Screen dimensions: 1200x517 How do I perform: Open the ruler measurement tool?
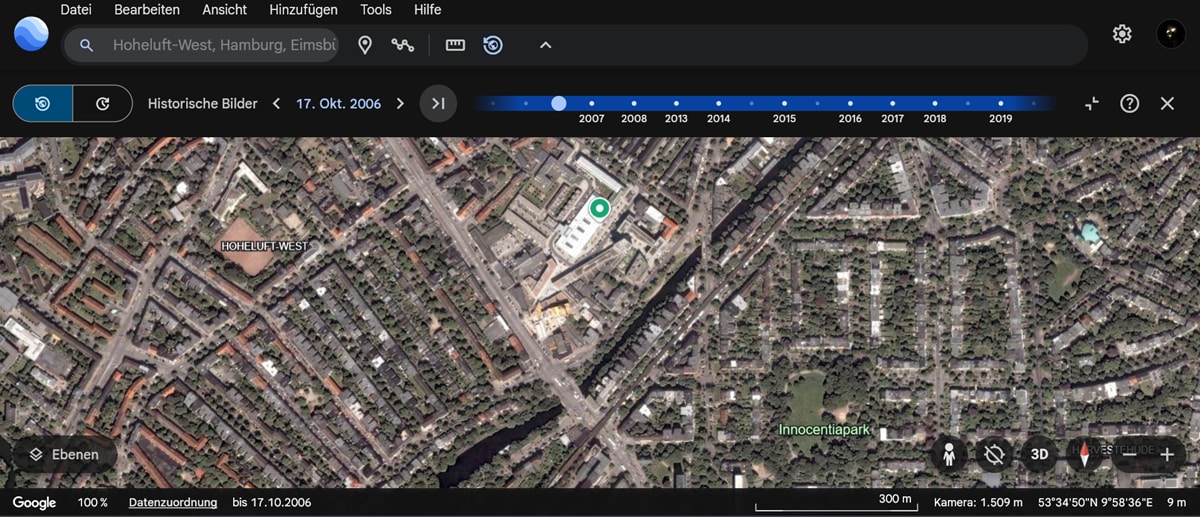click(455, 45)
